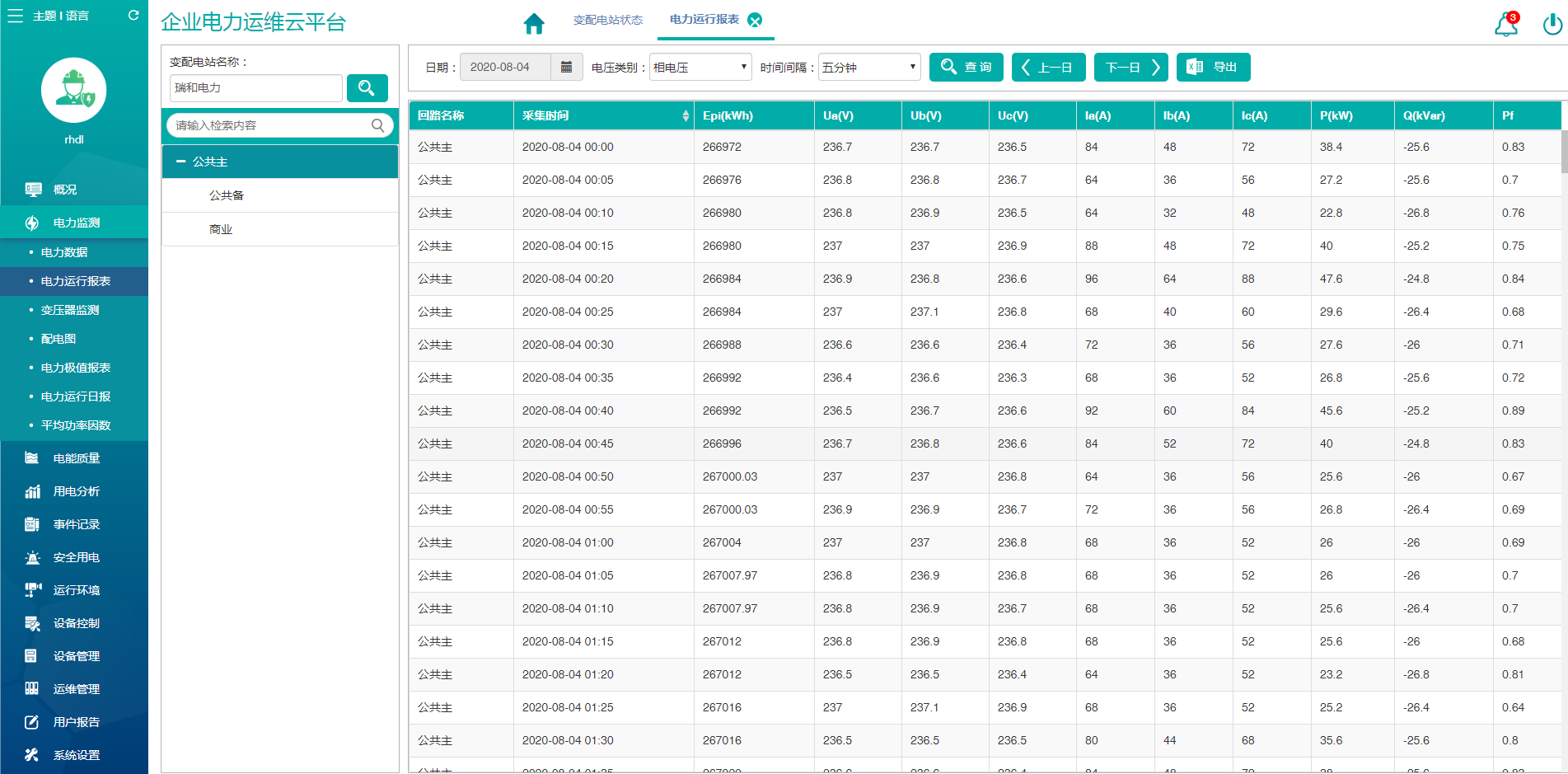Click the power logout icon
The image size is (1568, 774).
[x=1552, y=25]
